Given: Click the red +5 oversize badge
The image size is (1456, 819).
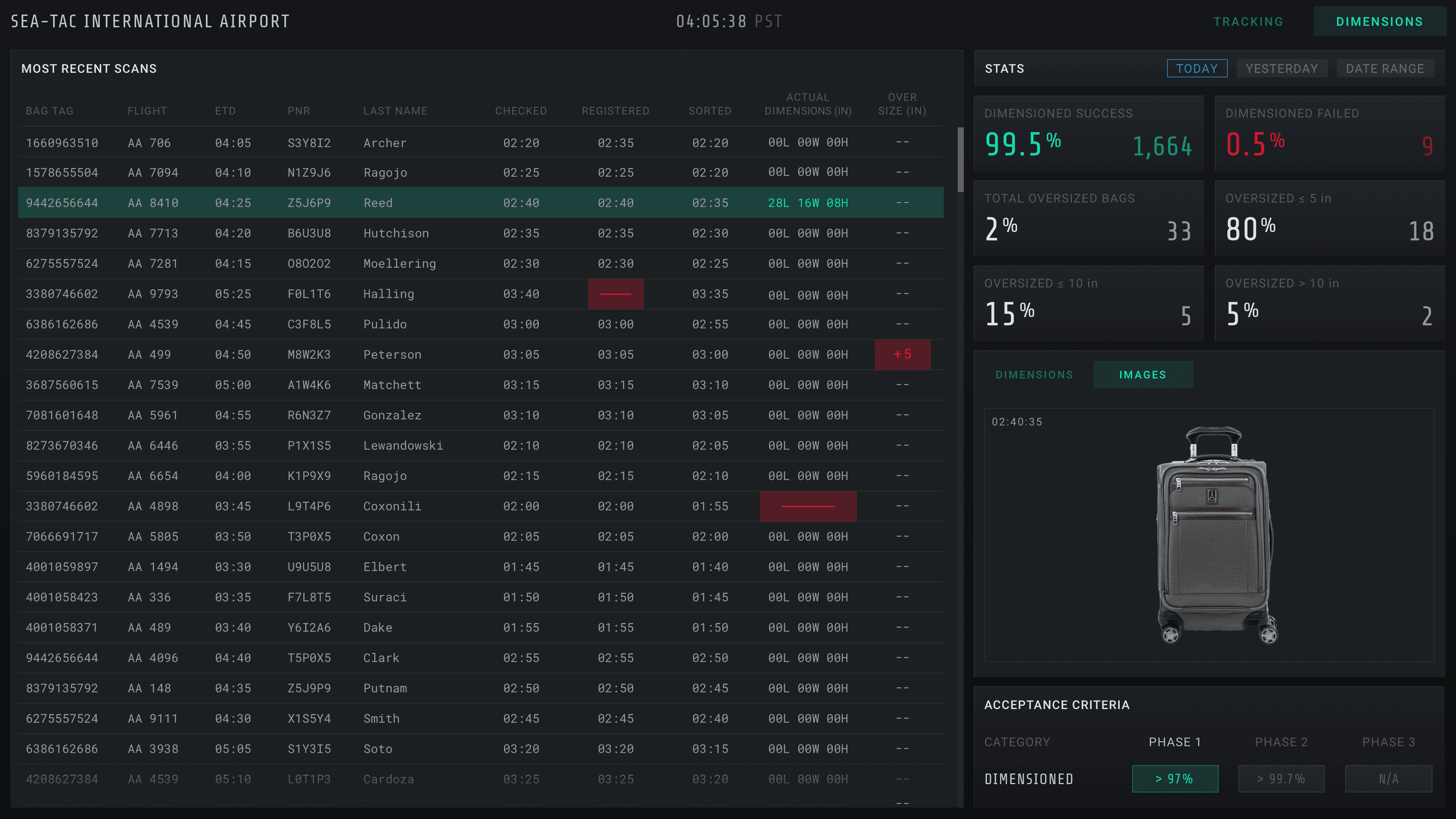Looking at the screenshot, I should [x=902, y=355].
